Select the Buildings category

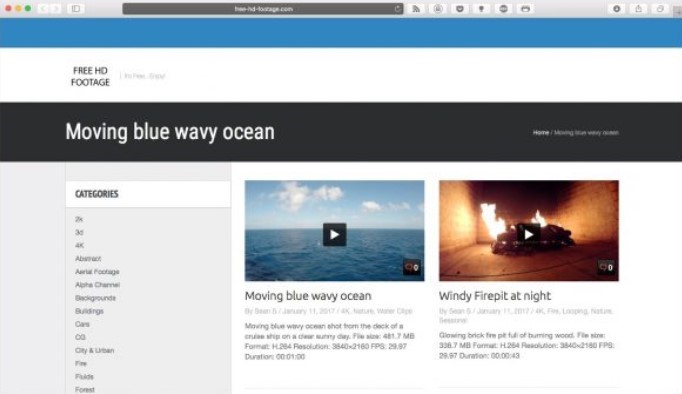click(89, 311)
